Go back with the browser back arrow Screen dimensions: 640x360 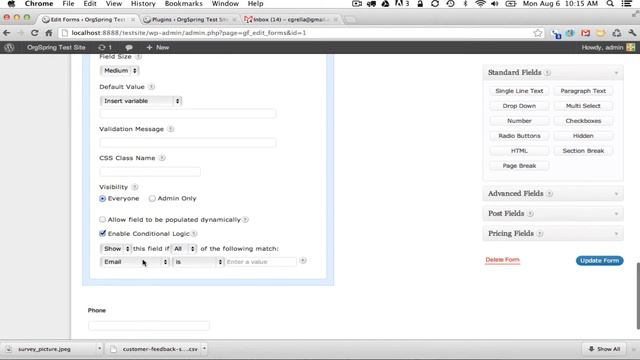[7, 33]
